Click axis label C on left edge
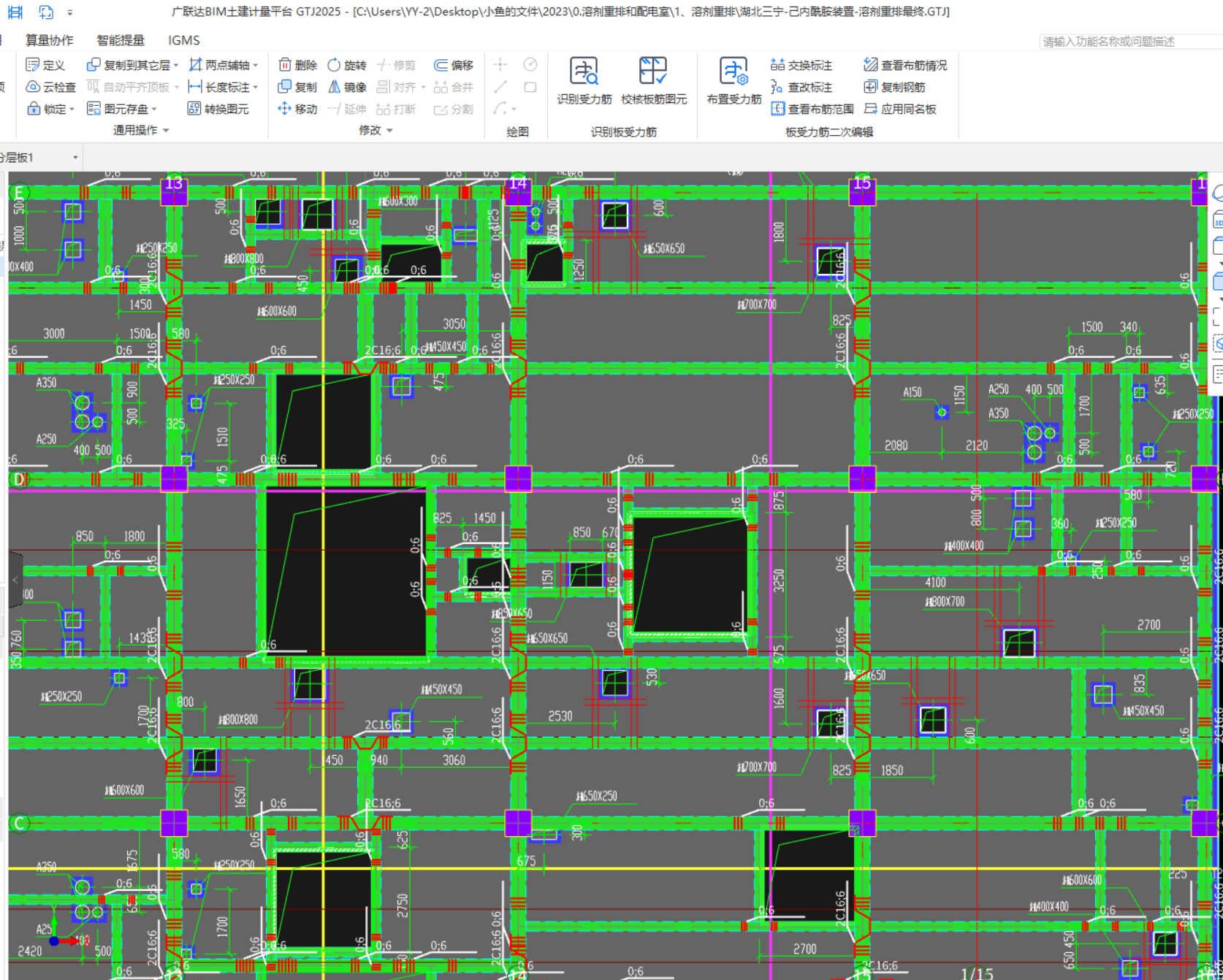The image size is (1223, 980). 19,823
